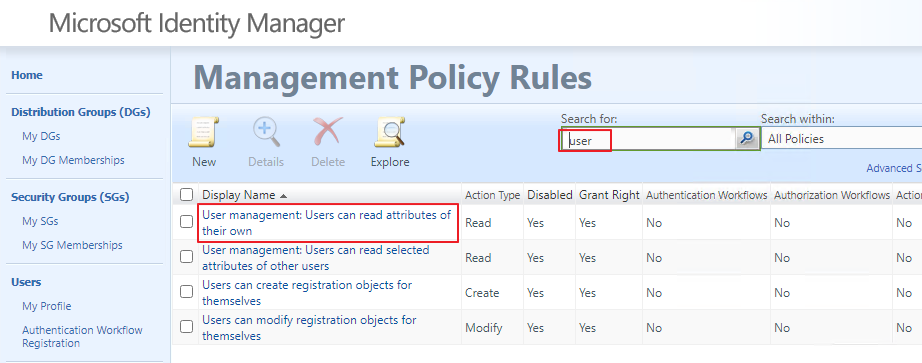Click the Advanced Search link
Image resolution: width=922 pixels, height=363 pixels.
(x=894, y=168)
